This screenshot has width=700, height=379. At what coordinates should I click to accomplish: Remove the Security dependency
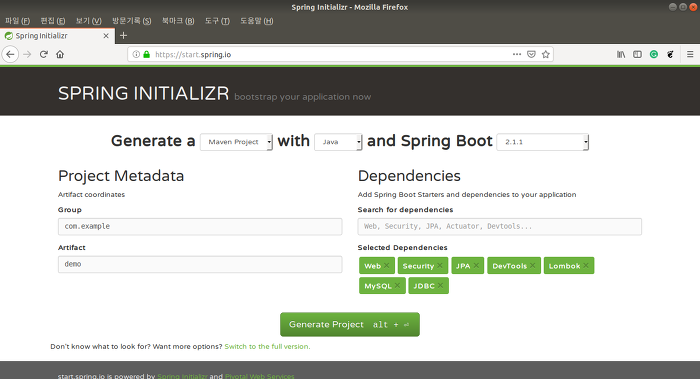coord(440,266)
